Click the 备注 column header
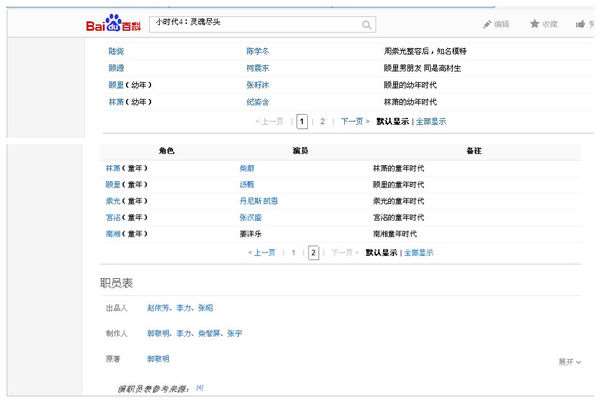Image resolution: width=600 pixels, height=403 pixels. tap(474, 151)
